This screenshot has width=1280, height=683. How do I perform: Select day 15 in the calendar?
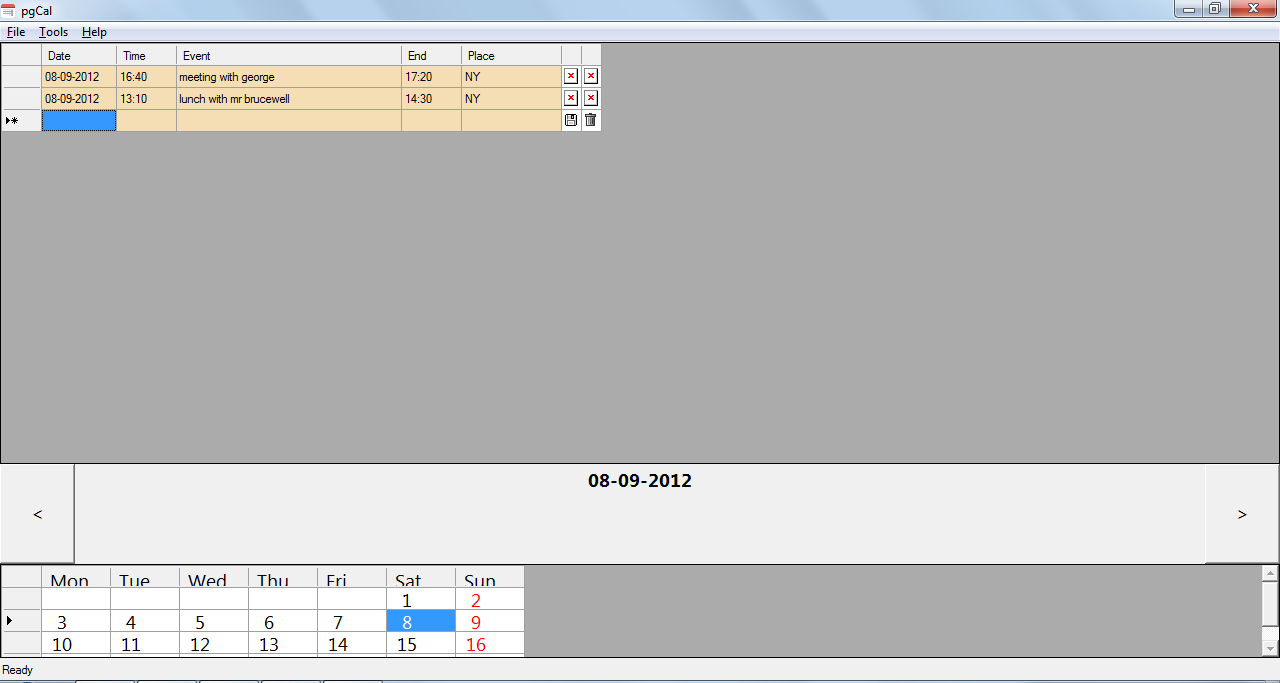point(421,644)
